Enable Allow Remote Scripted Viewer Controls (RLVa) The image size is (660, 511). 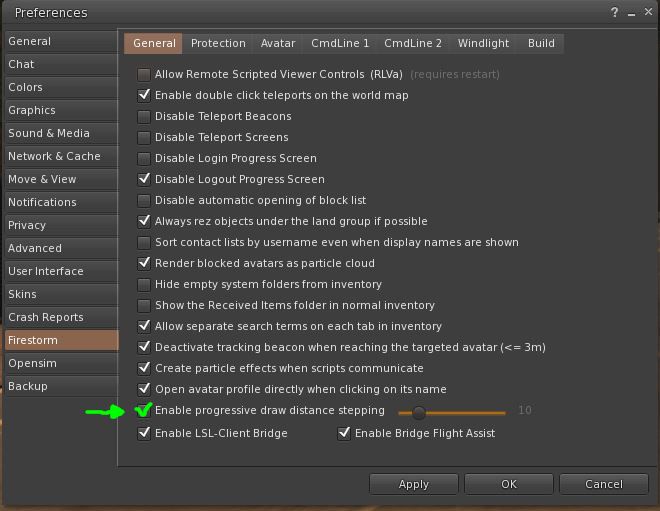coord(144,75)
